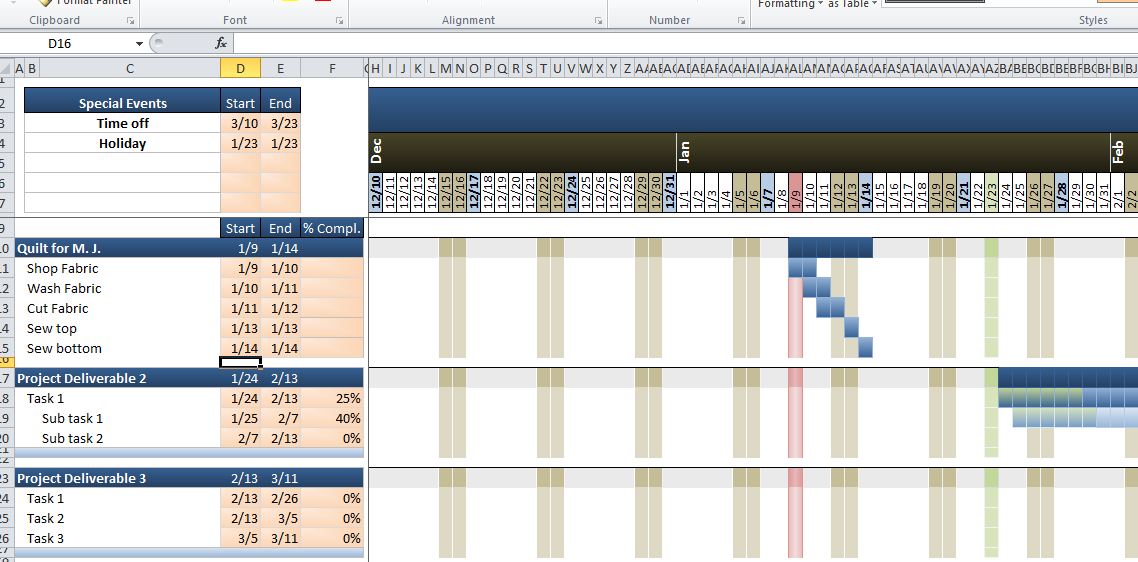Select the Shop Fabric task cell
This screenshot has width=1138, height=562.
[x=118, y=269]
